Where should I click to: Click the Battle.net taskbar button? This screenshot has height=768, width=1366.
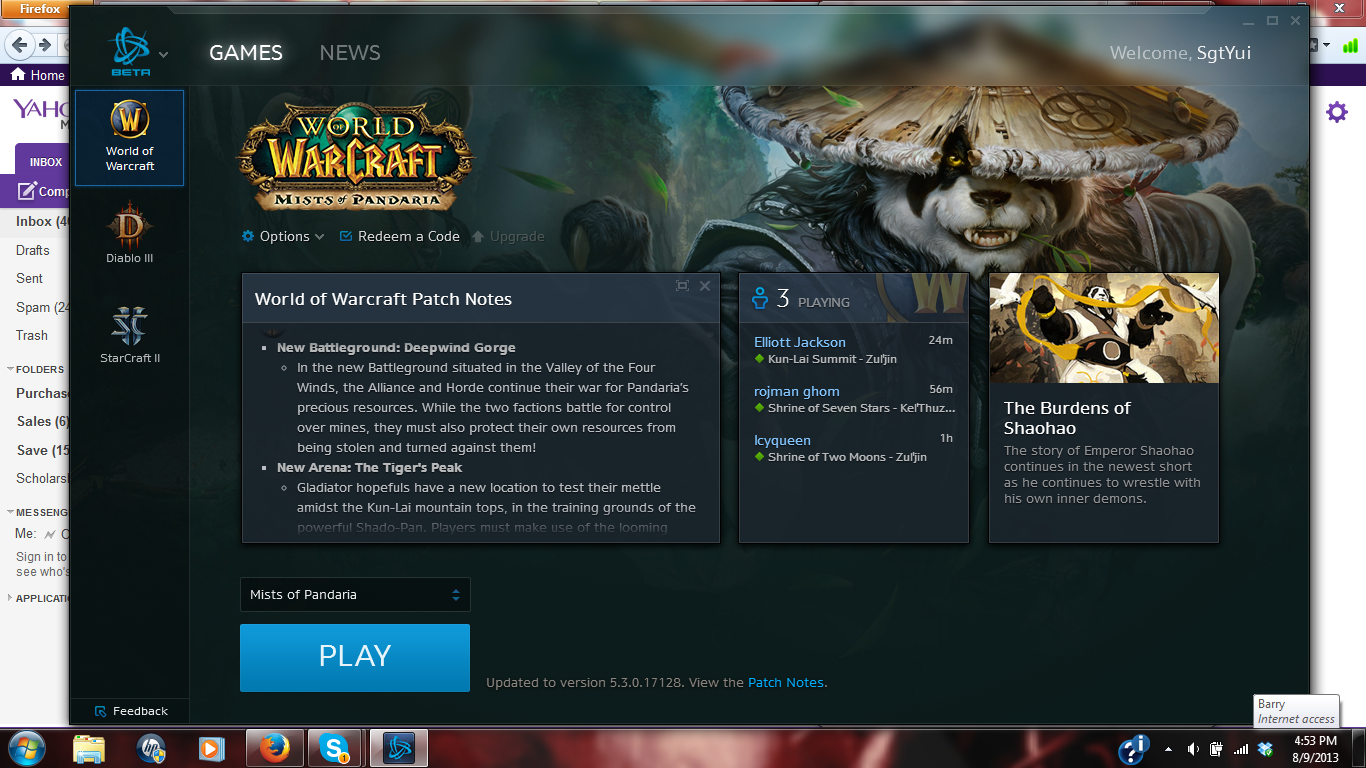[x=399, y=748]
